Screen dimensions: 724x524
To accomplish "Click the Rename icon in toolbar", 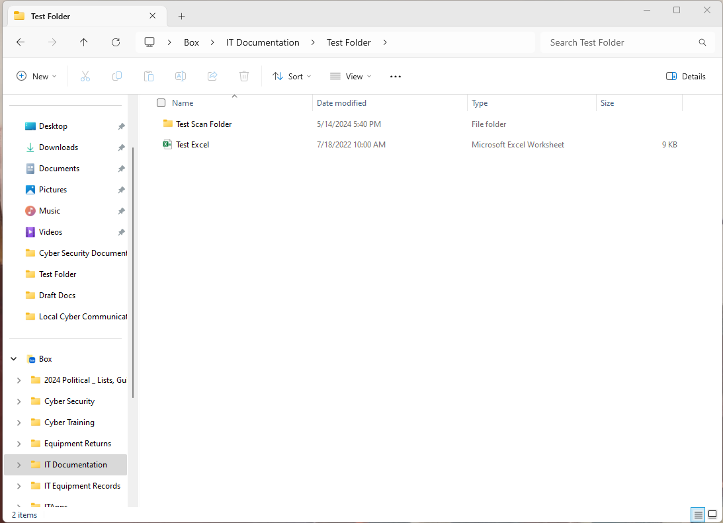I will (181, 76).
